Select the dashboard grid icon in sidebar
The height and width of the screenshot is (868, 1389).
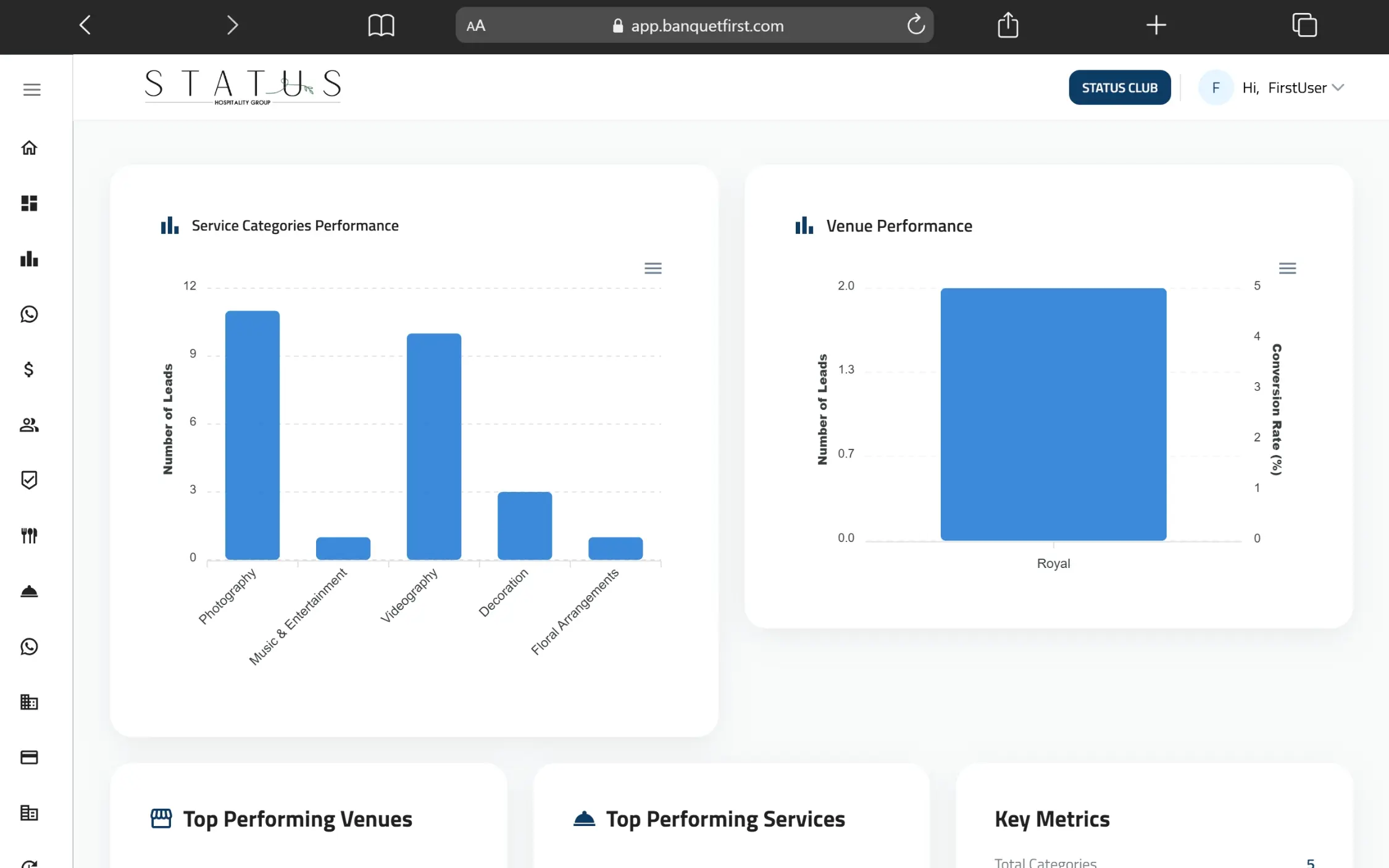[29, 204]
